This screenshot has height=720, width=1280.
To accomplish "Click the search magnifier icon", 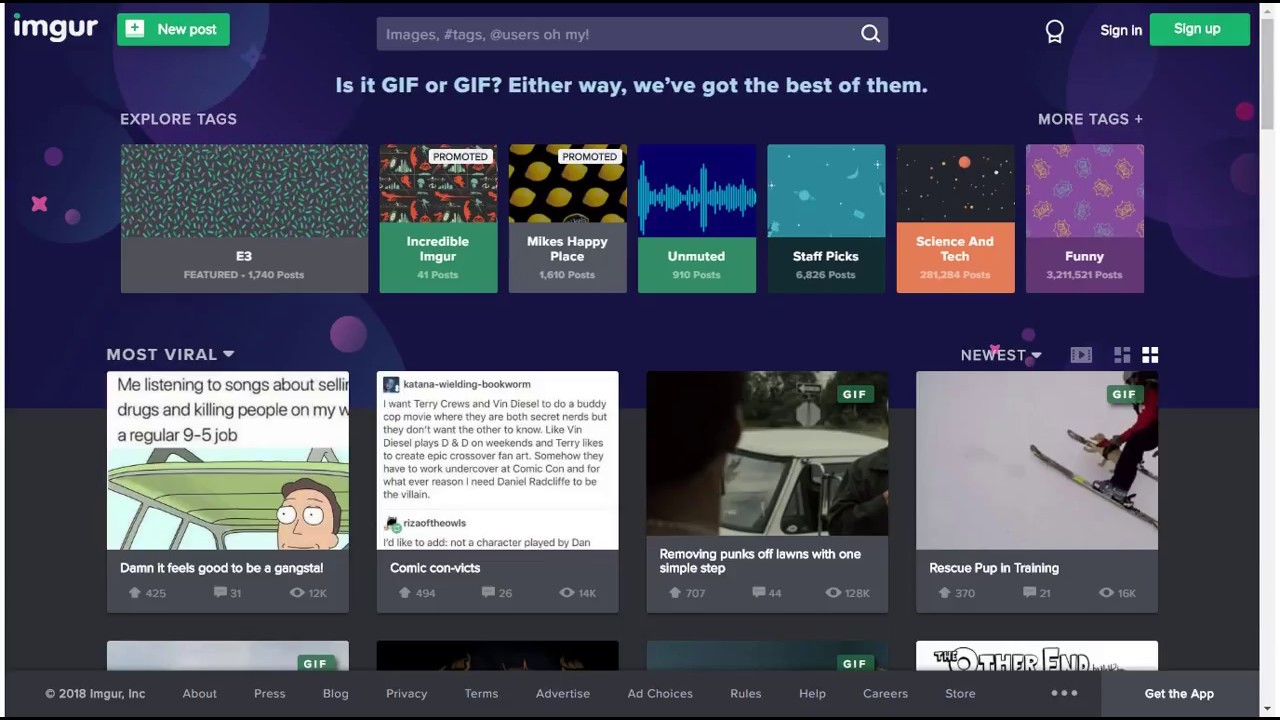I will click(870, 34).
